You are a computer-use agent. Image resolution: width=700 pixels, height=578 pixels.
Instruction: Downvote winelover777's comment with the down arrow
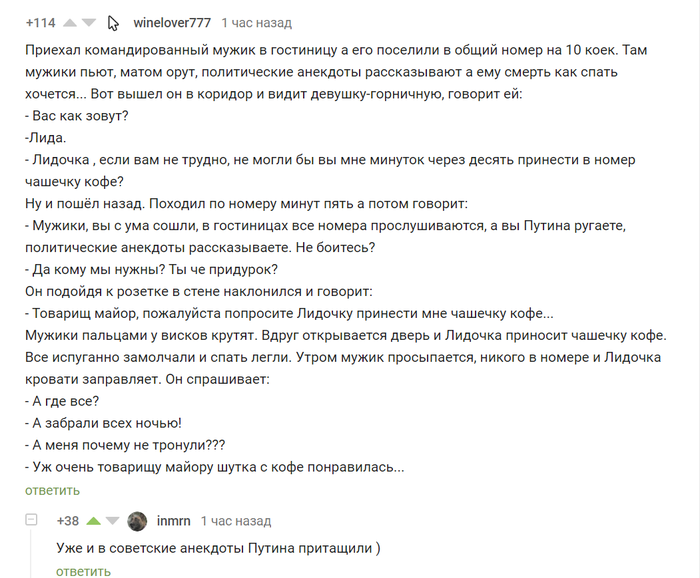[x=89, y=22]
